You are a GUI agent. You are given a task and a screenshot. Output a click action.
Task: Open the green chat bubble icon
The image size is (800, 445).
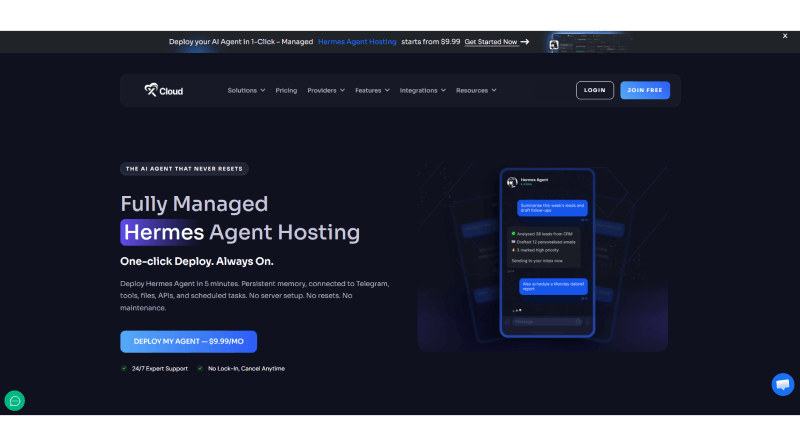15,401
